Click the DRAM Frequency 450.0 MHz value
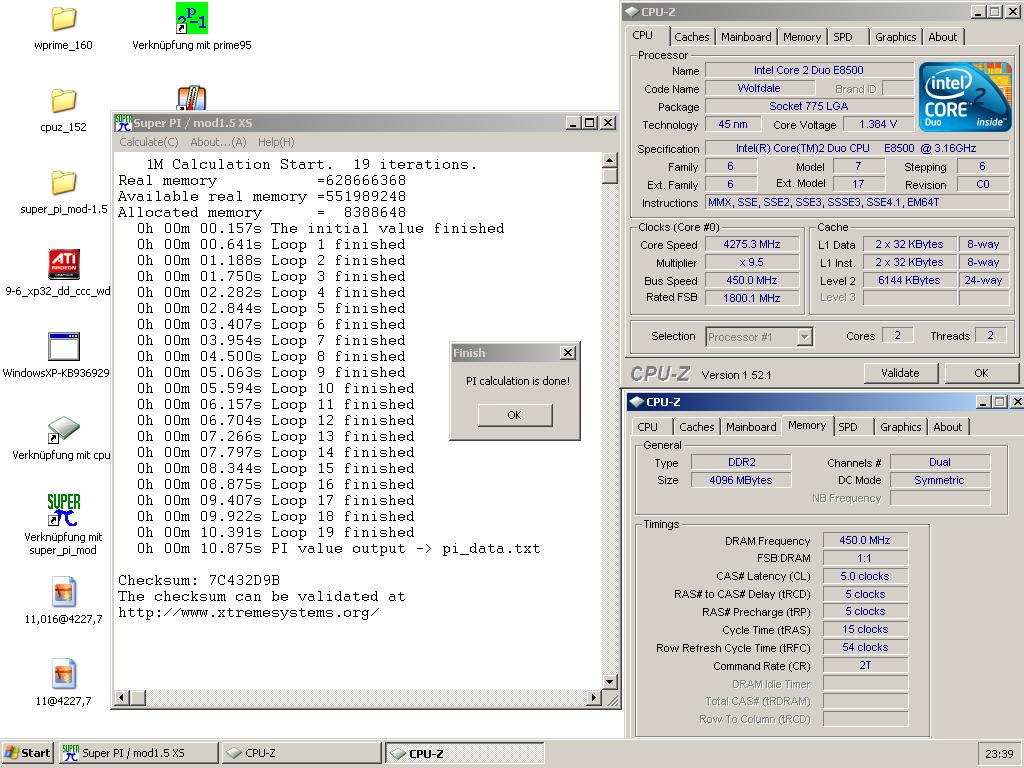The image size is (1024, 768). (x=865, y=540)
